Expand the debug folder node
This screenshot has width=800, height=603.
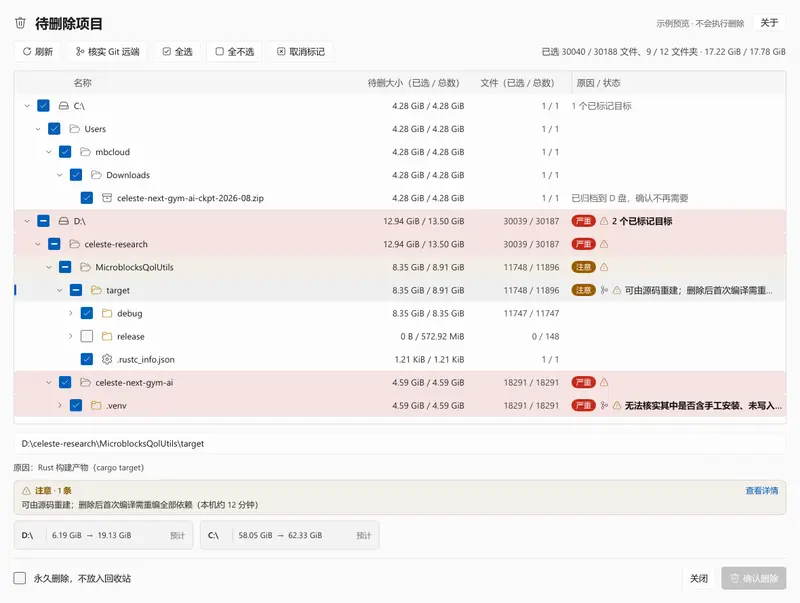tap(70, 313)
